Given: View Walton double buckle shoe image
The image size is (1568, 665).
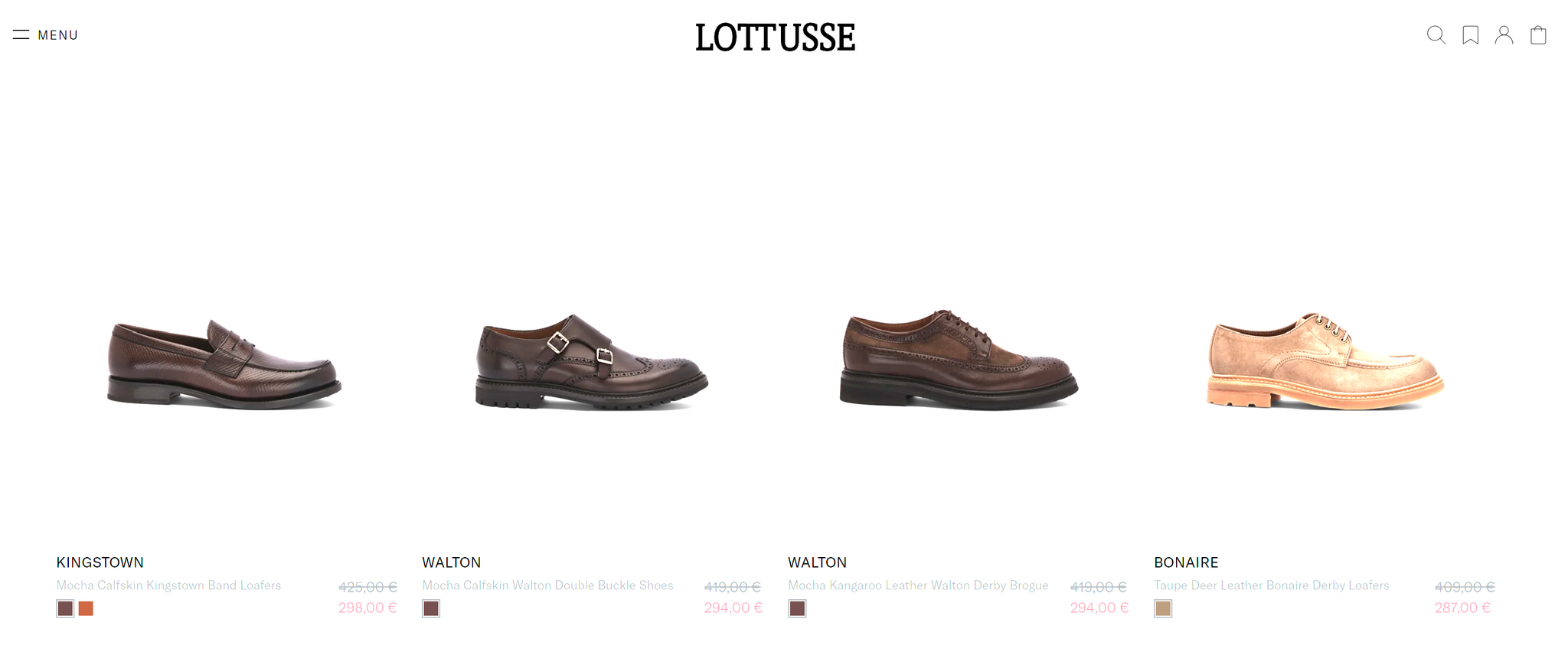Looking at the screenshot, I should click(x=591, y=362).
